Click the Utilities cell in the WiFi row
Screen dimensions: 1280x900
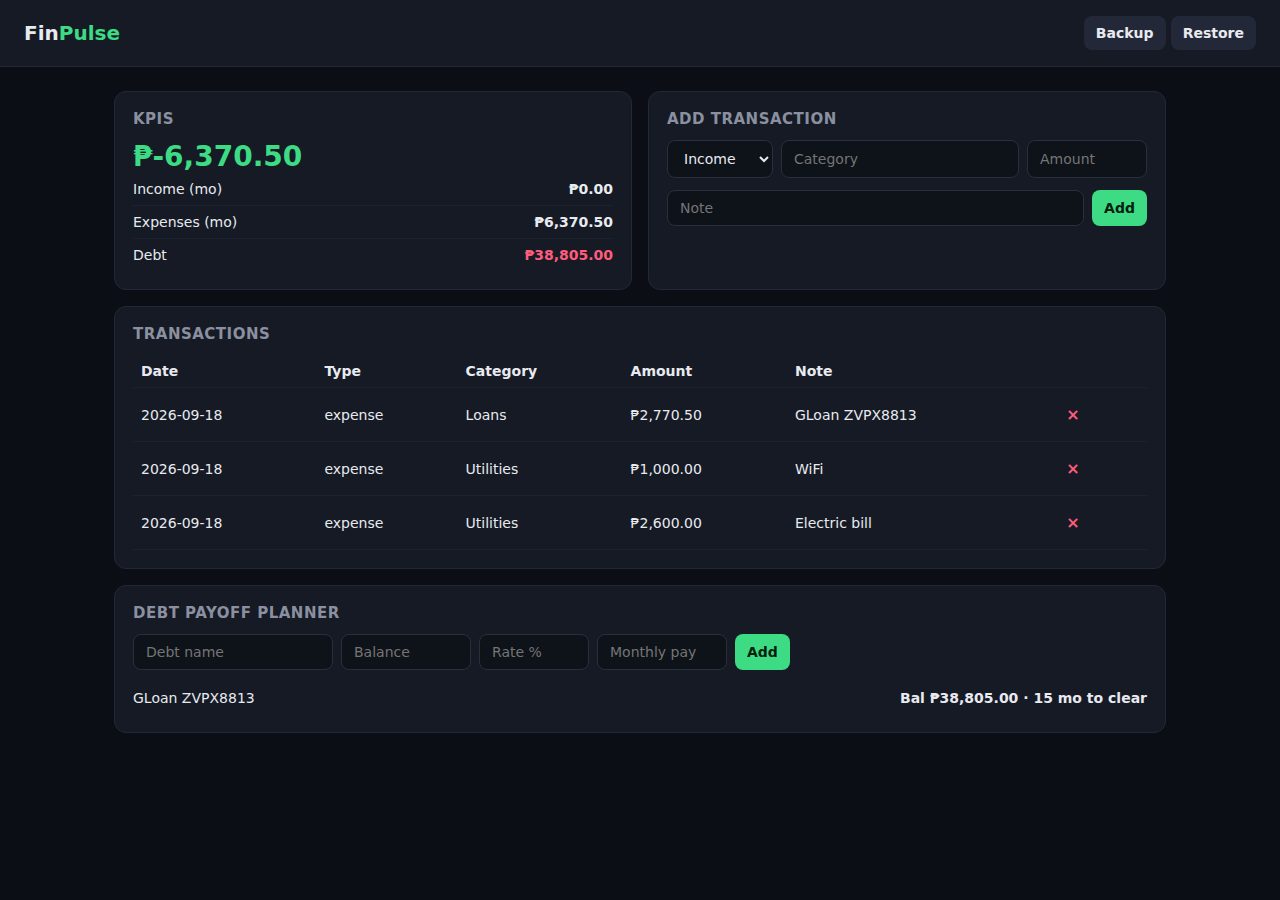click(x=492, y=469)
